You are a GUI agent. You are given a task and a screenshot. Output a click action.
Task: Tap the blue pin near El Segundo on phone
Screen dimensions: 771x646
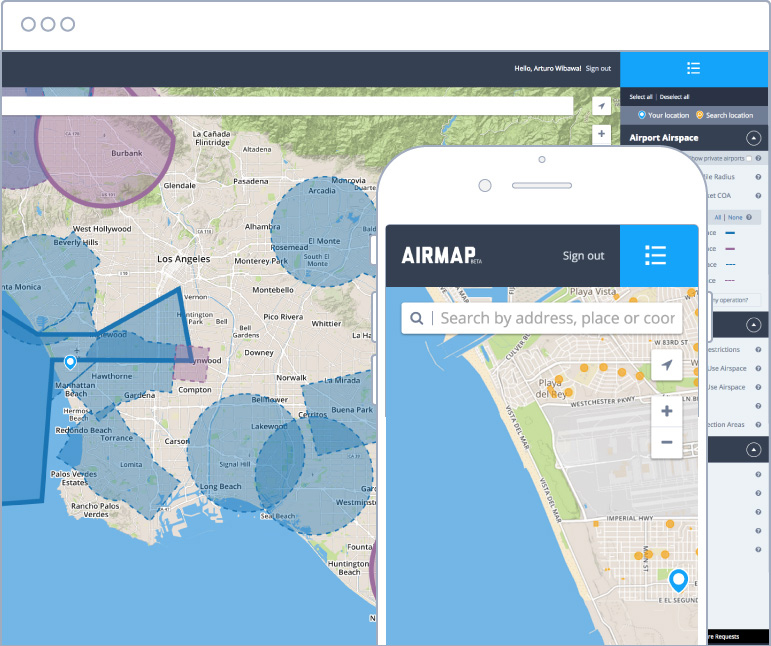tap(678, 581)
